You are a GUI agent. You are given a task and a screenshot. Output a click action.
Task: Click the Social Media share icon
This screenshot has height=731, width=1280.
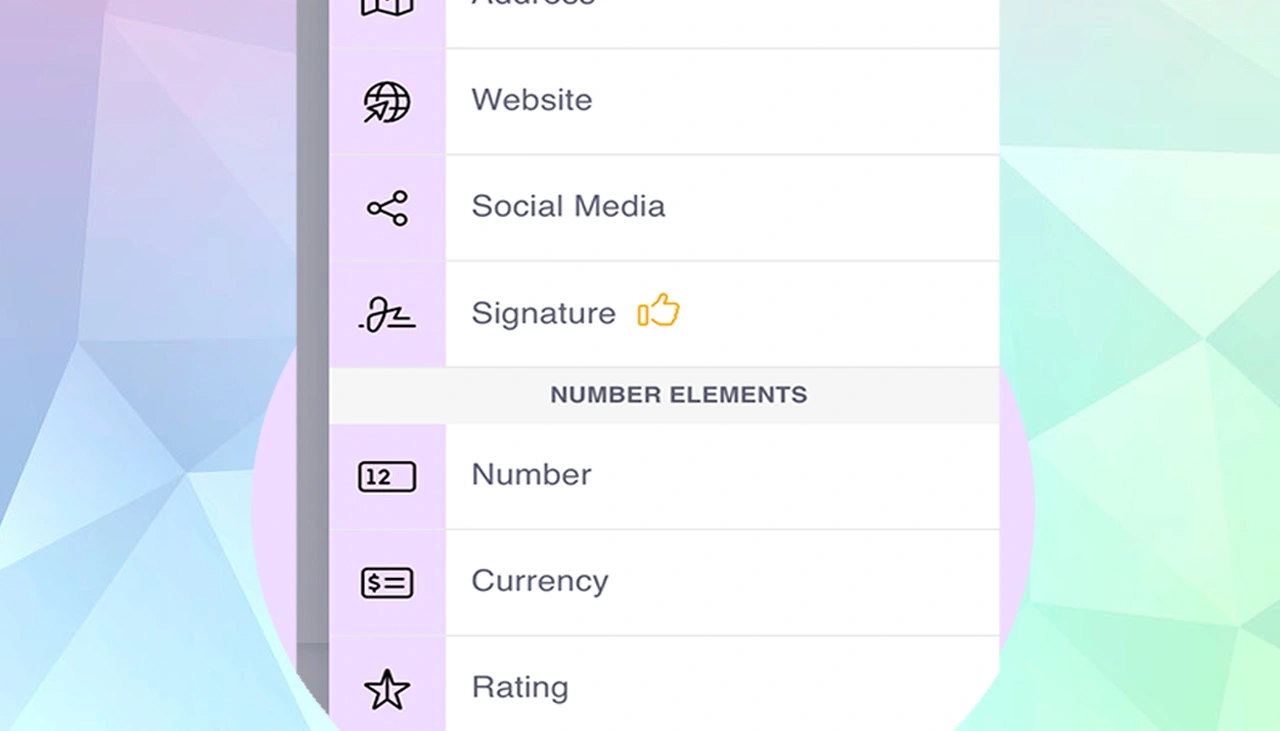386,208
